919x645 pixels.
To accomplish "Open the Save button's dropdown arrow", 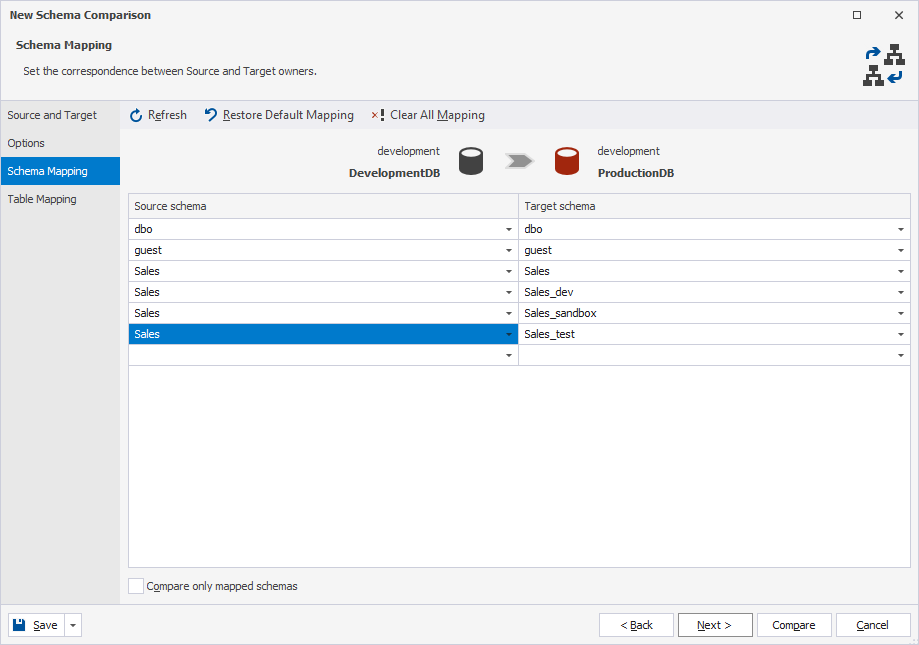I will tap(71, 624).
